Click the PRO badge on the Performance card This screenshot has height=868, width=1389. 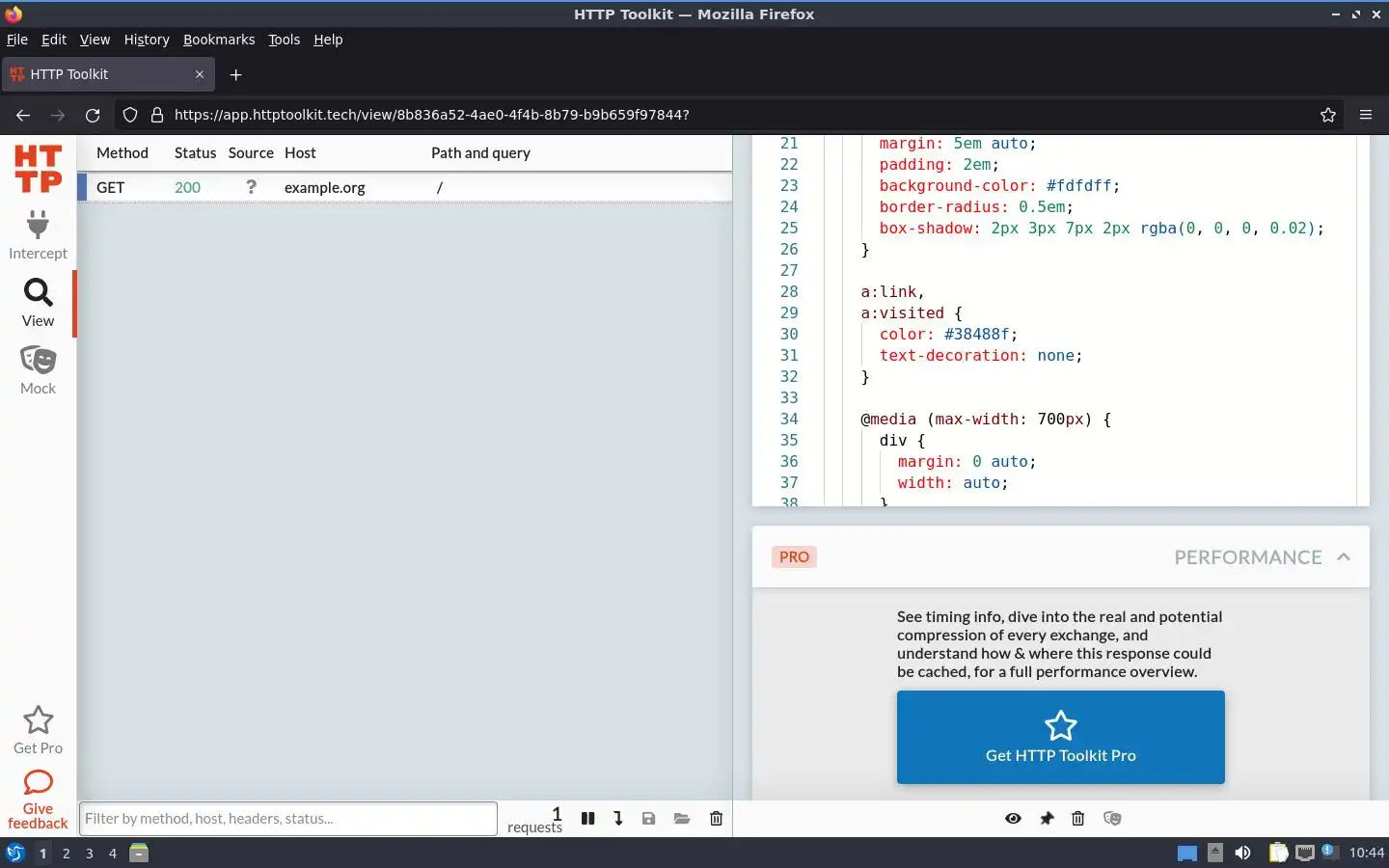tap(794, 557)
